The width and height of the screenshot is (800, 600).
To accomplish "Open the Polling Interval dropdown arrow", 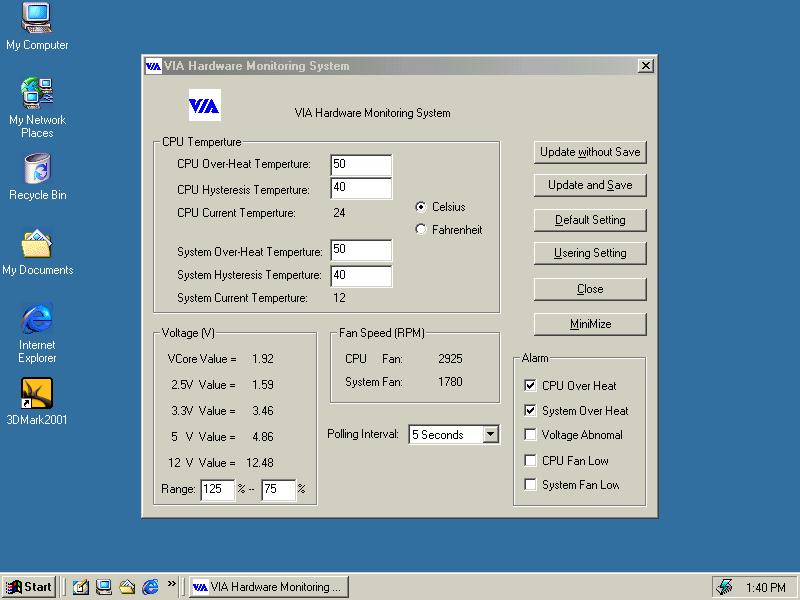I will coord(490,435).
